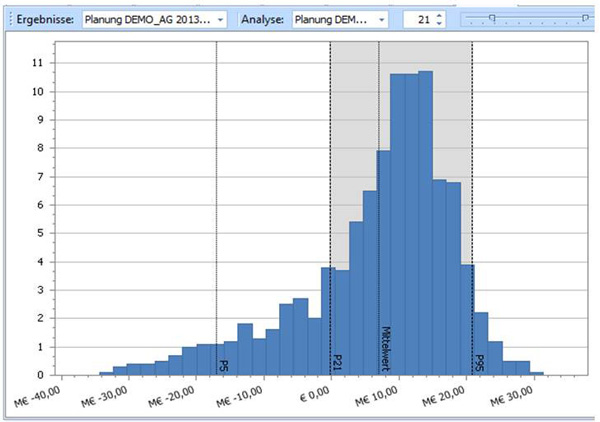The height and width of the screenshot is (422, 600).
Task: Click the M€ -40,00 x-axis label
Action: 47,396
